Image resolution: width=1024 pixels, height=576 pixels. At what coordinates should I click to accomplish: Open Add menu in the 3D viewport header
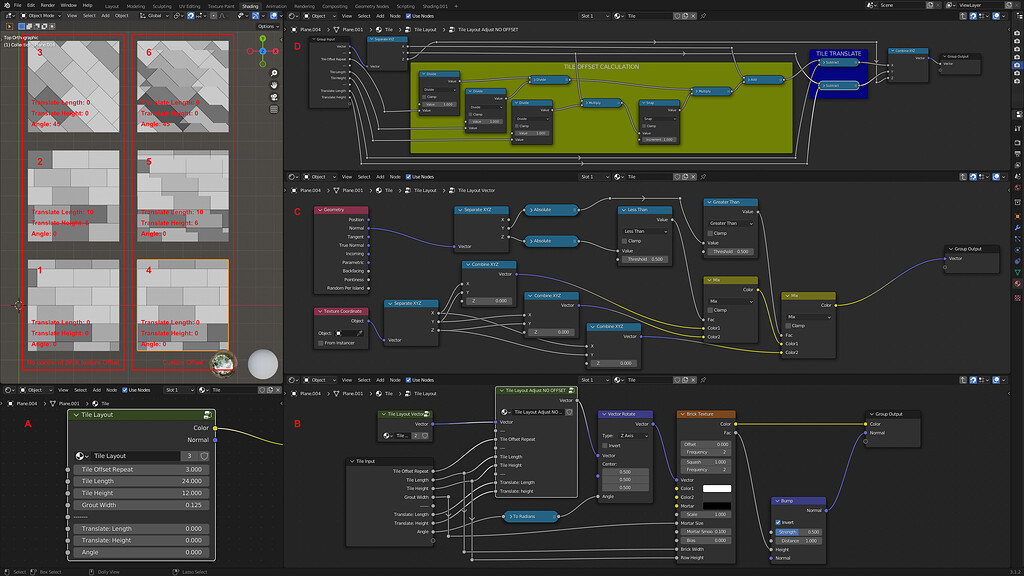coord(105,16)
